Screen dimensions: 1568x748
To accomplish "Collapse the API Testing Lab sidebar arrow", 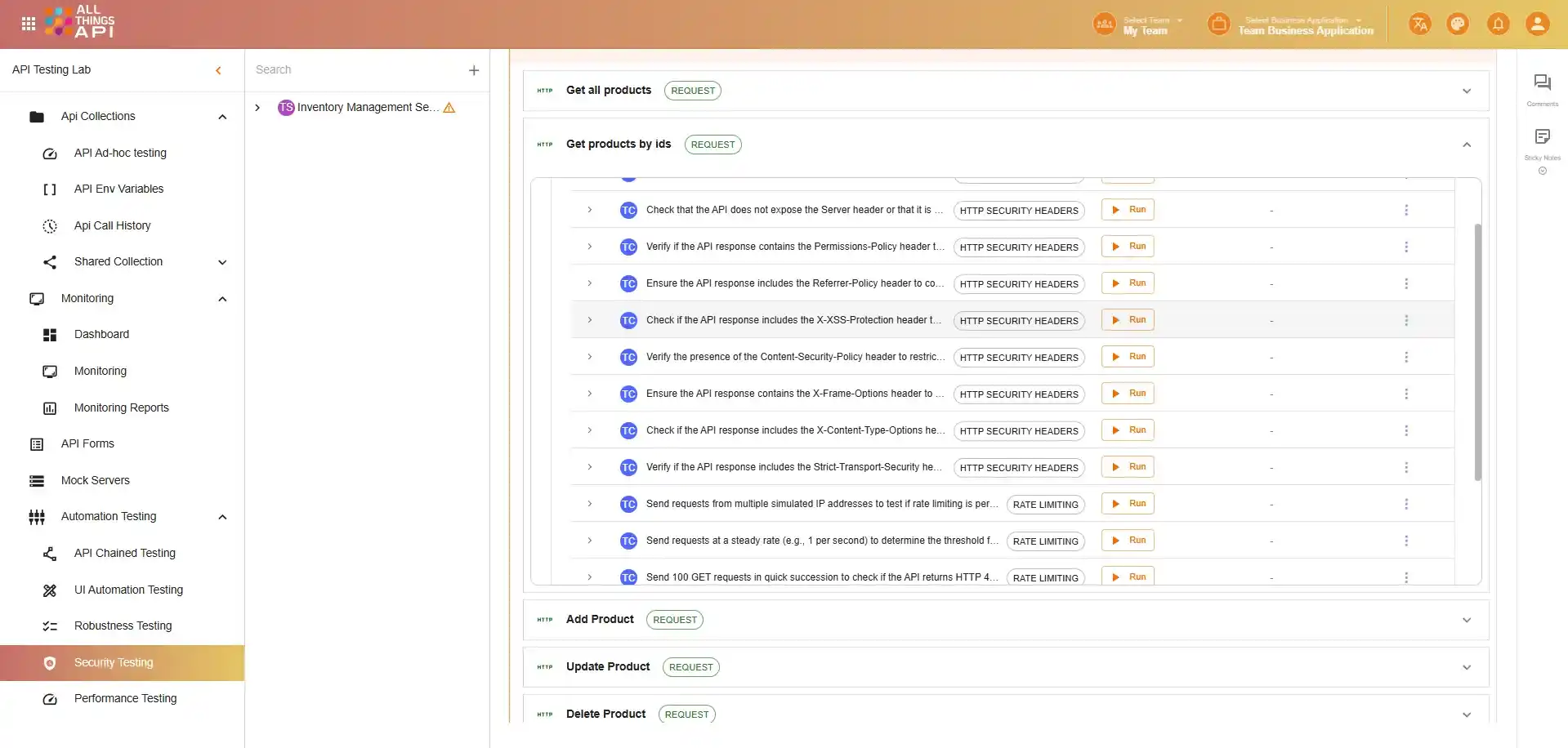I will [218, 71].
